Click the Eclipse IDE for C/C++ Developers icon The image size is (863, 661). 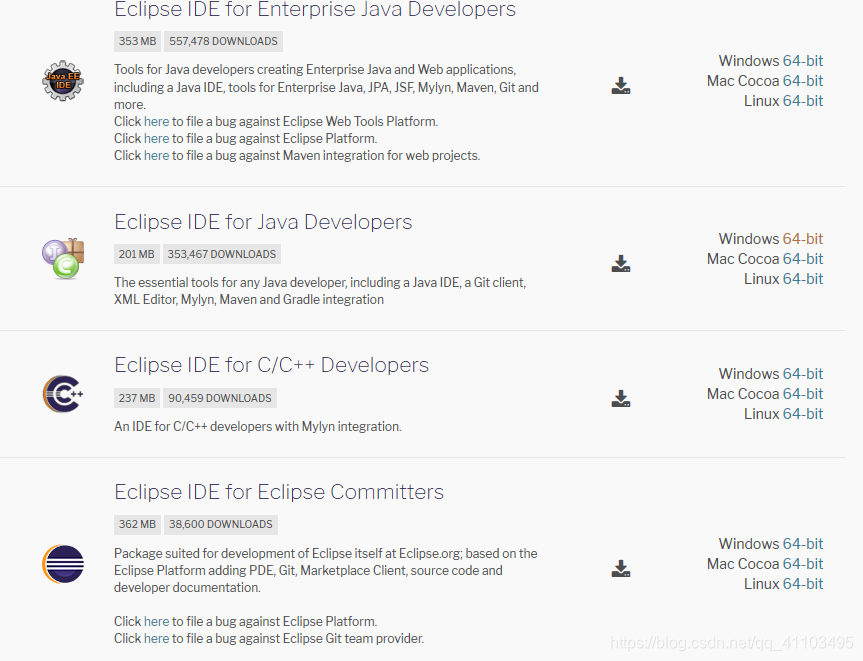(x=62, y=394)
